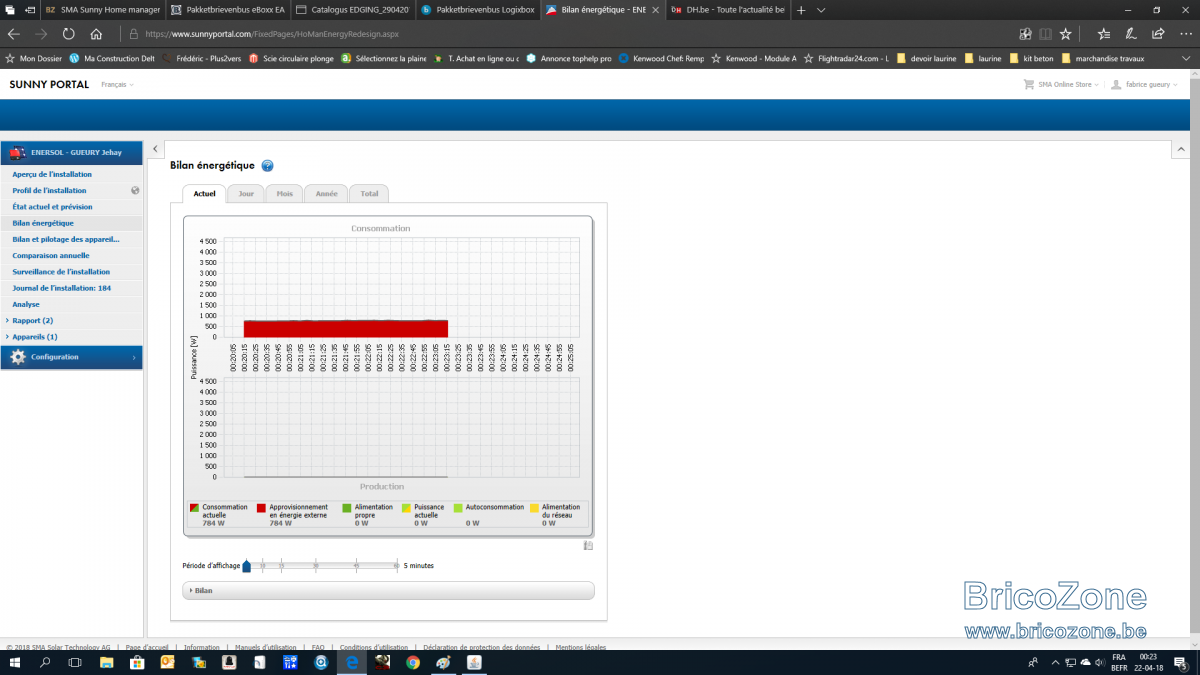This screenshot has width=1200, height=675.
Task: Reload the page with the refresh icon
Action: 68,33
